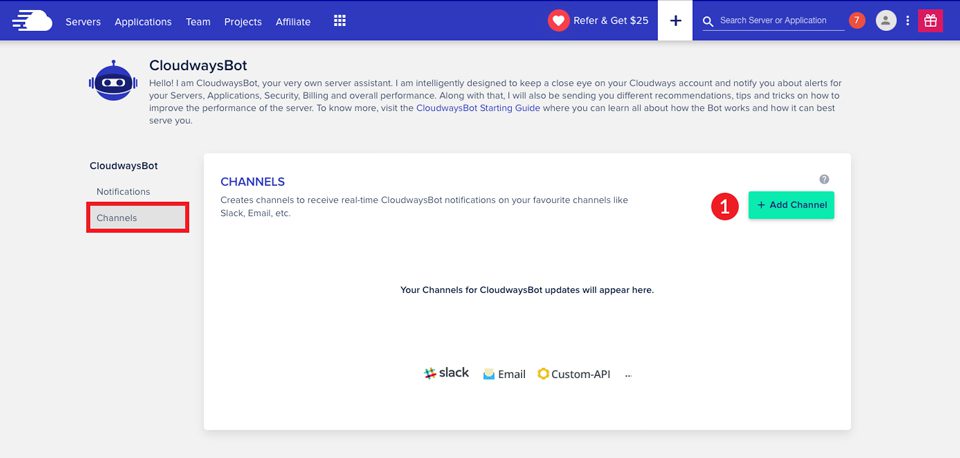Viewport: 960px width, 458px height.
Task: Select Channels in the sidebar
Action: coord(137,218)
